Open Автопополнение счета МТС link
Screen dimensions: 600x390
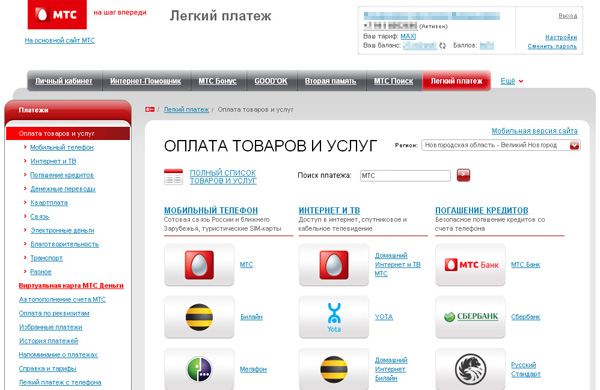pos(62,299)
